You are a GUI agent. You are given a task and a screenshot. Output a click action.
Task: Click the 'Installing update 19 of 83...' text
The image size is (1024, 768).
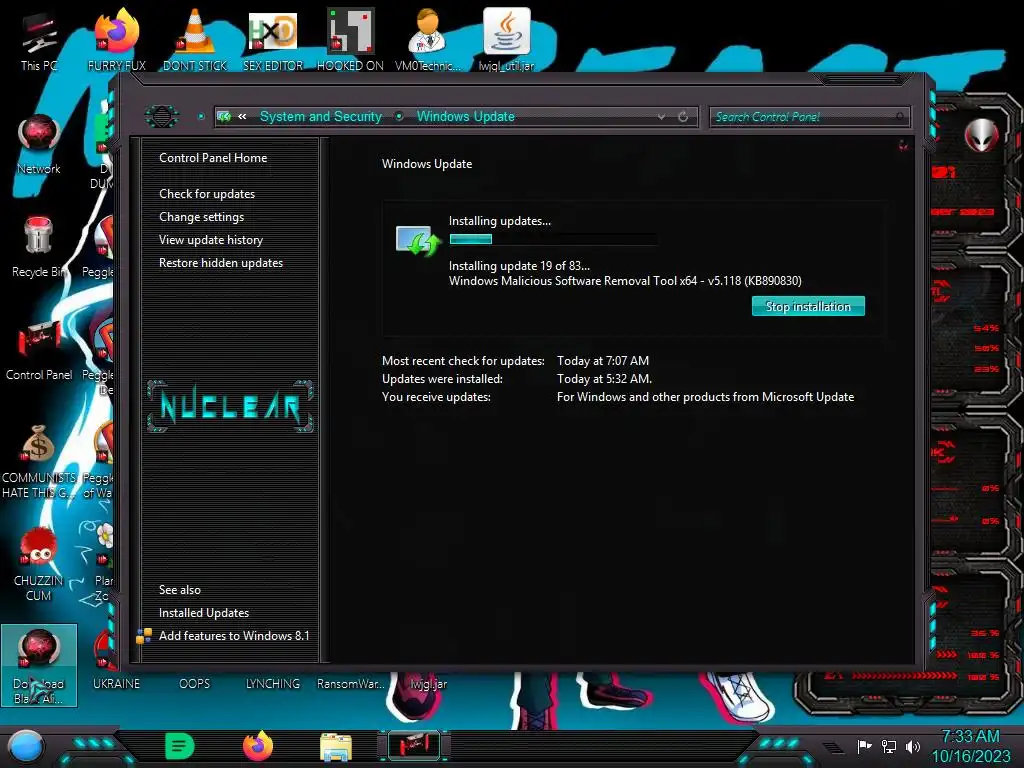pyautogui.click(x=519, y=266)
